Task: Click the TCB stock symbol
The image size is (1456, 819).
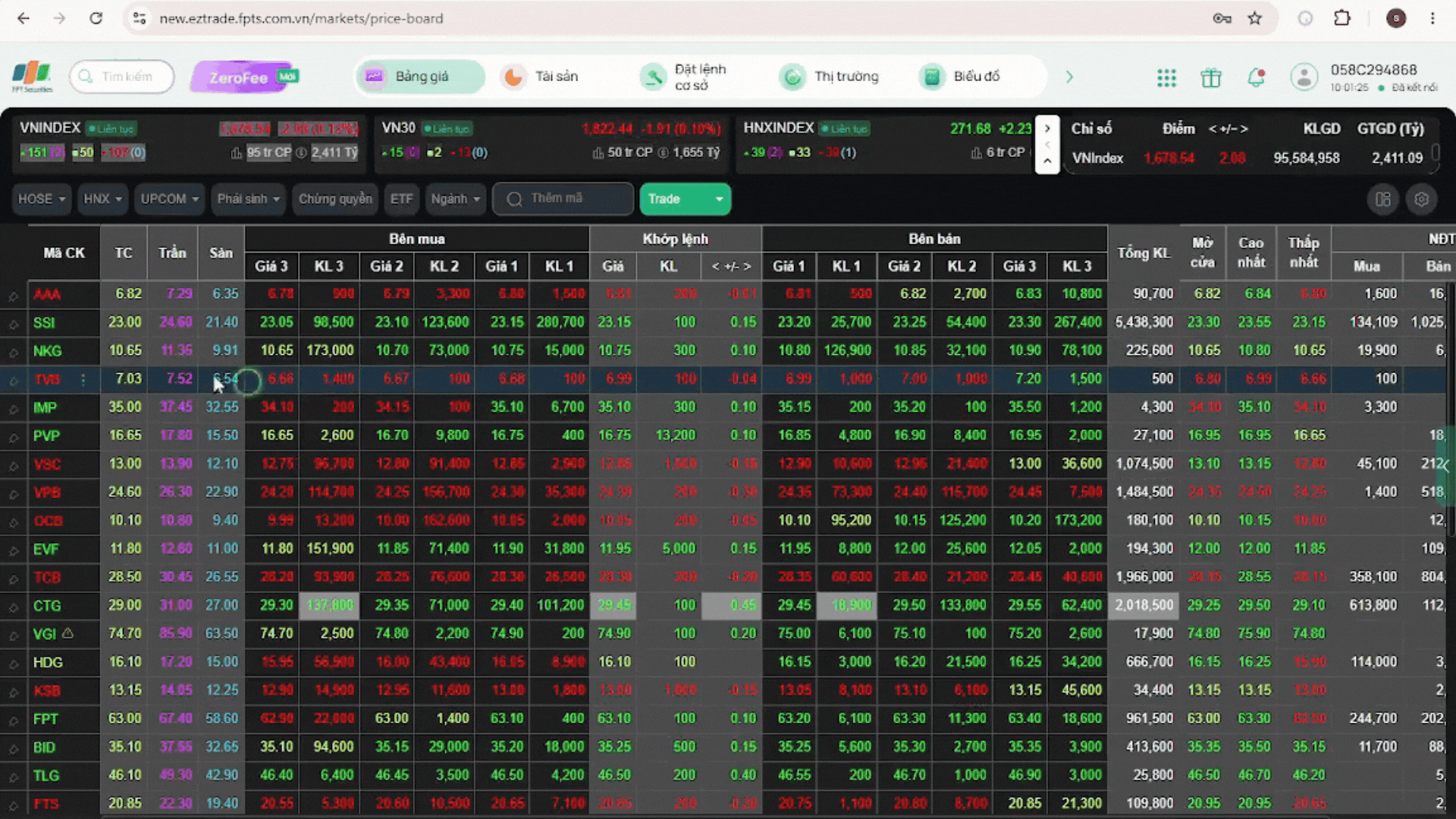Action: tap(46, 578)
